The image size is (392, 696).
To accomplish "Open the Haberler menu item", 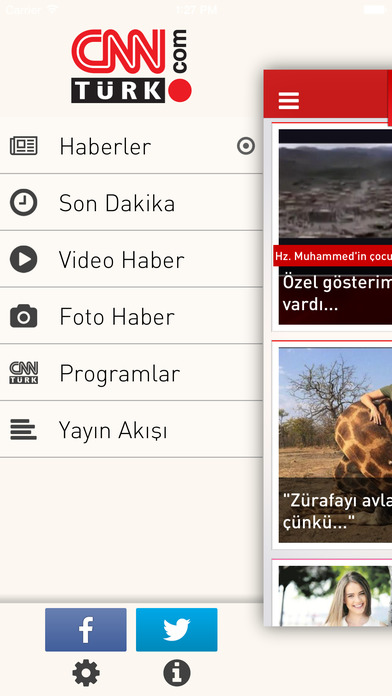I will (131, 146).
